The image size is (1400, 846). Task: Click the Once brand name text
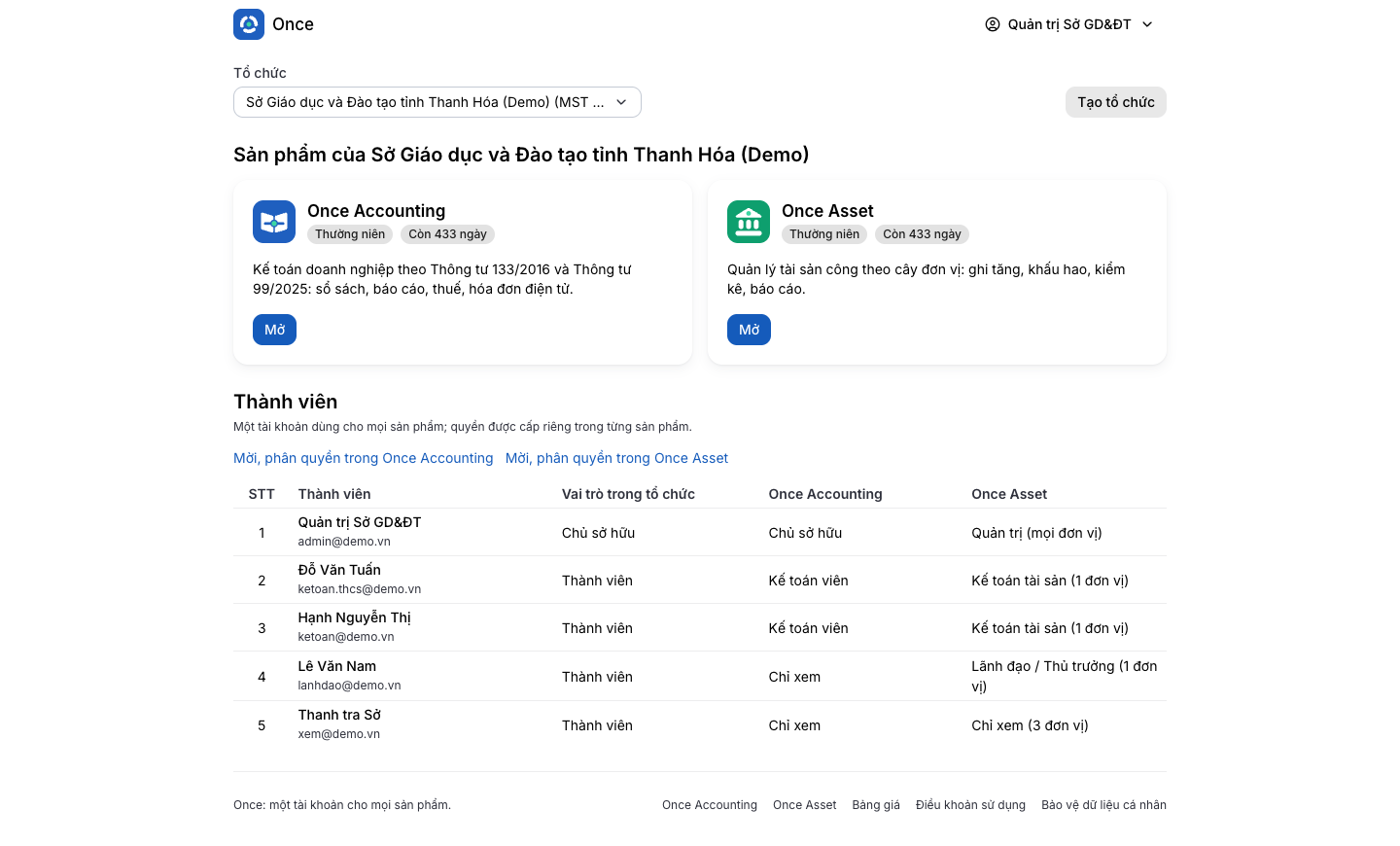pyautogui.click(x=293, y=24)
